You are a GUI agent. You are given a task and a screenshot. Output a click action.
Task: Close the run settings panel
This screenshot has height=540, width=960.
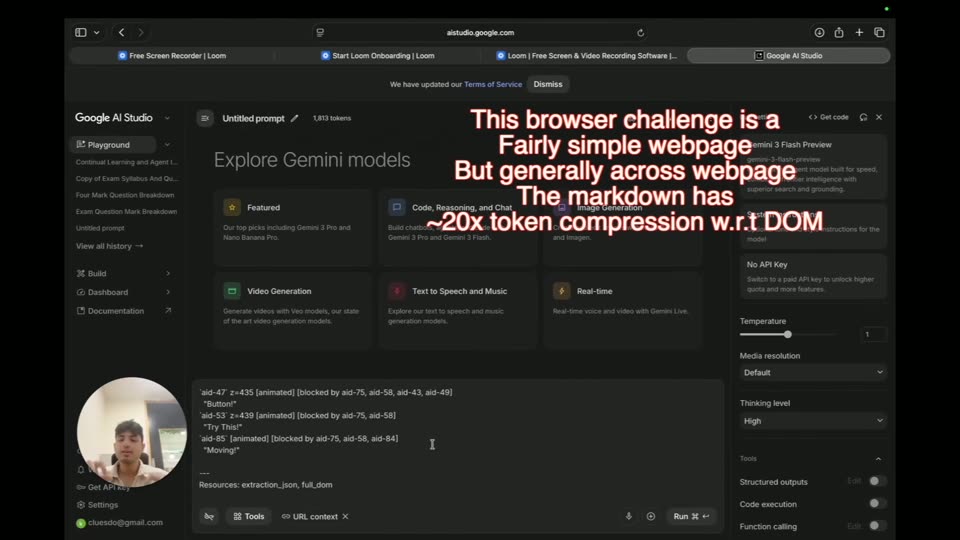pyautogui.click(x=879, y=117)
